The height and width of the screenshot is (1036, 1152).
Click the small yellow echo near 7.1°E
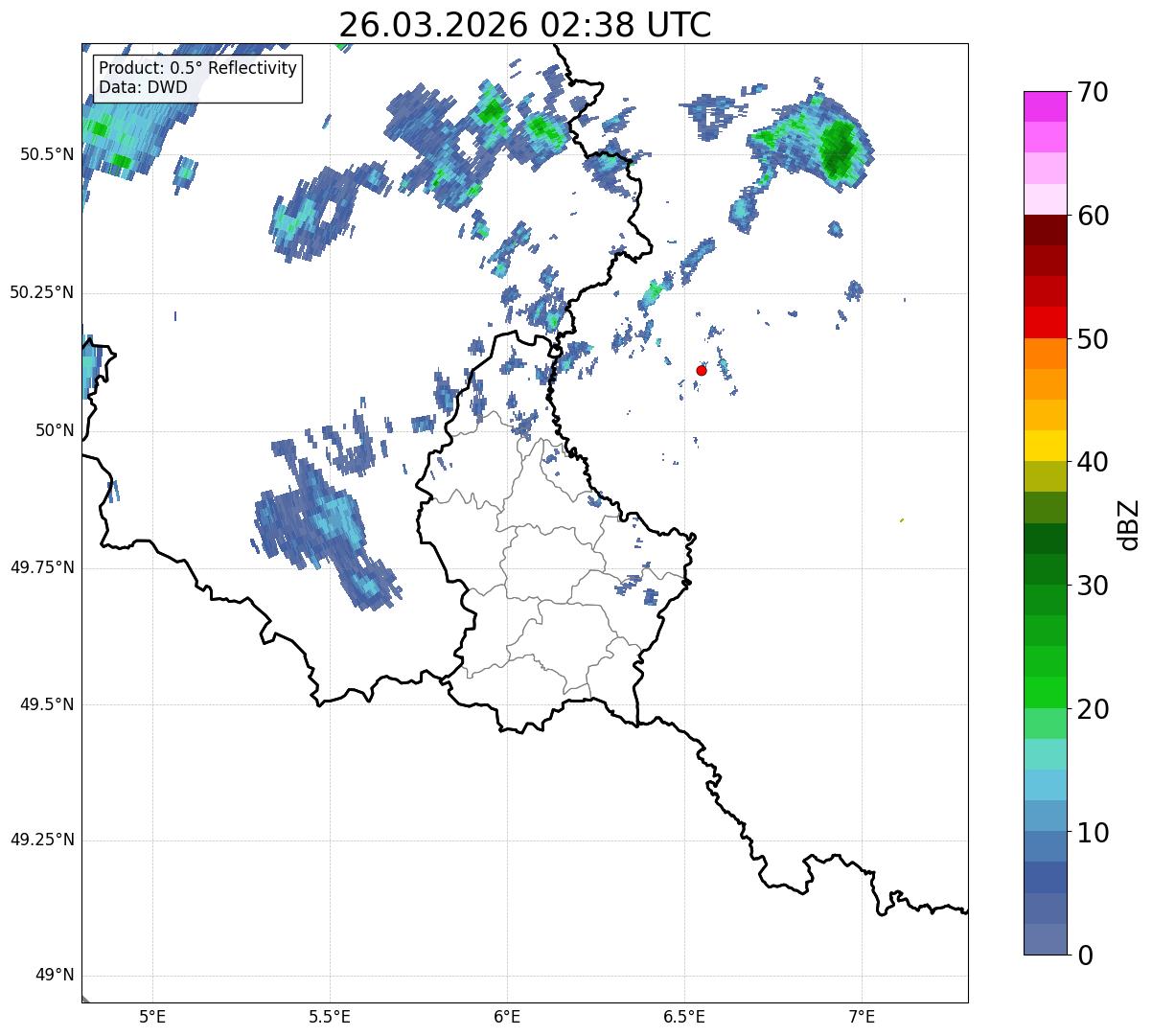pyautogui.click(x=902, y=520)
